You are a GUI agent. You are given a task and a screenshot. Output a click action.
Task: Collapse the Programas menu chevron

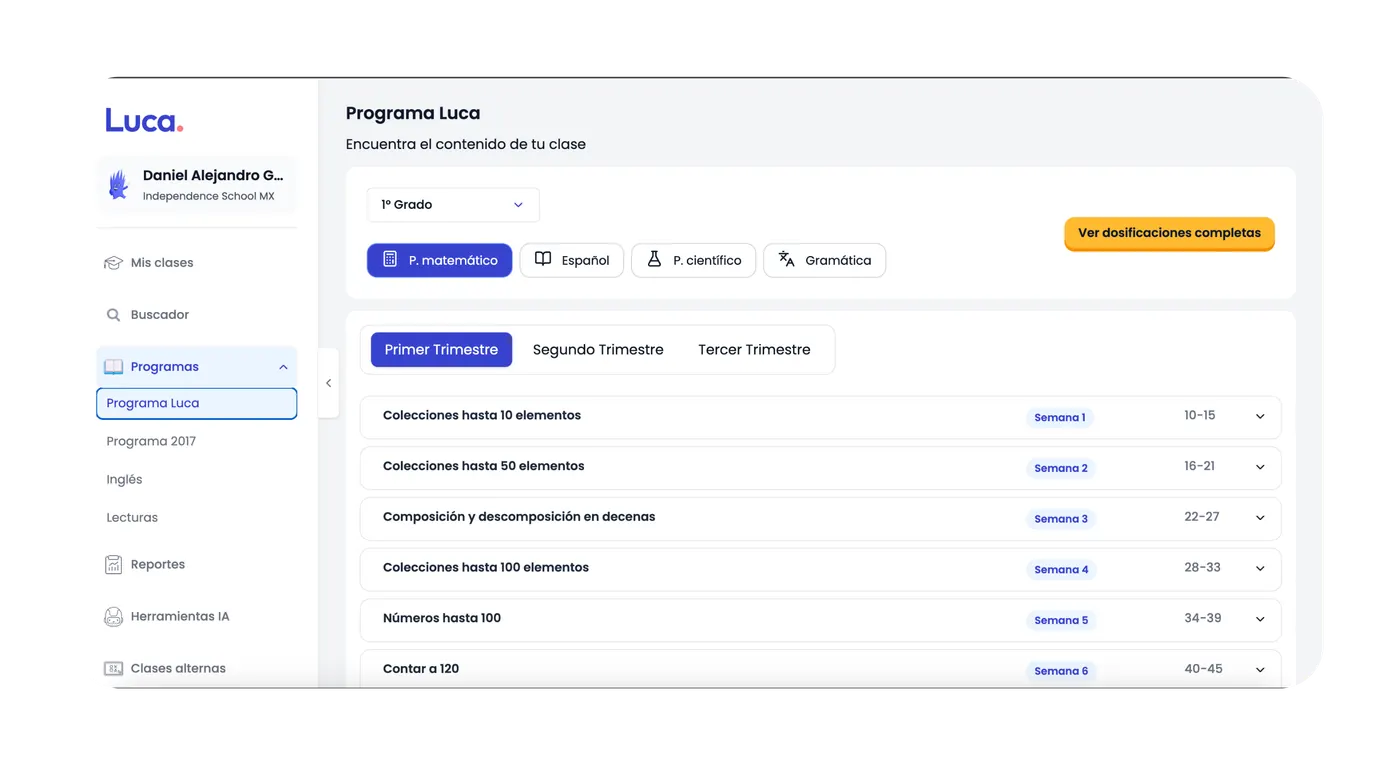pos(283,367)
